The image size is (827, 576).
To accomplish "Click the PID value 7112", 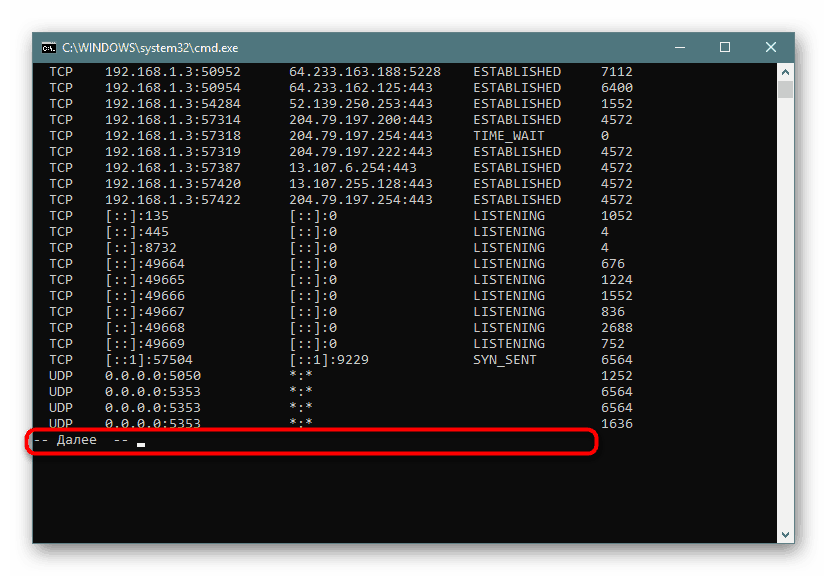I will pyautogui.click(x=617, y=72).
